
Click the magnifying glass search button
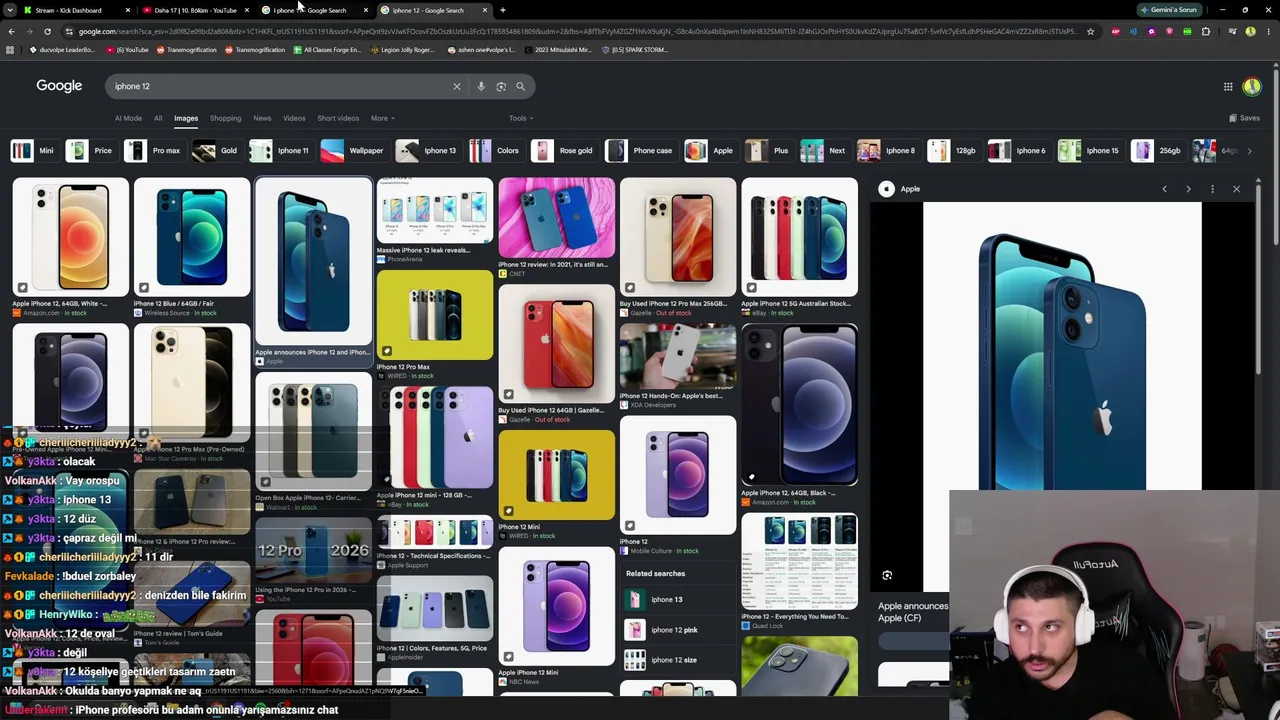pyautogui.click(x=520, y=86)
